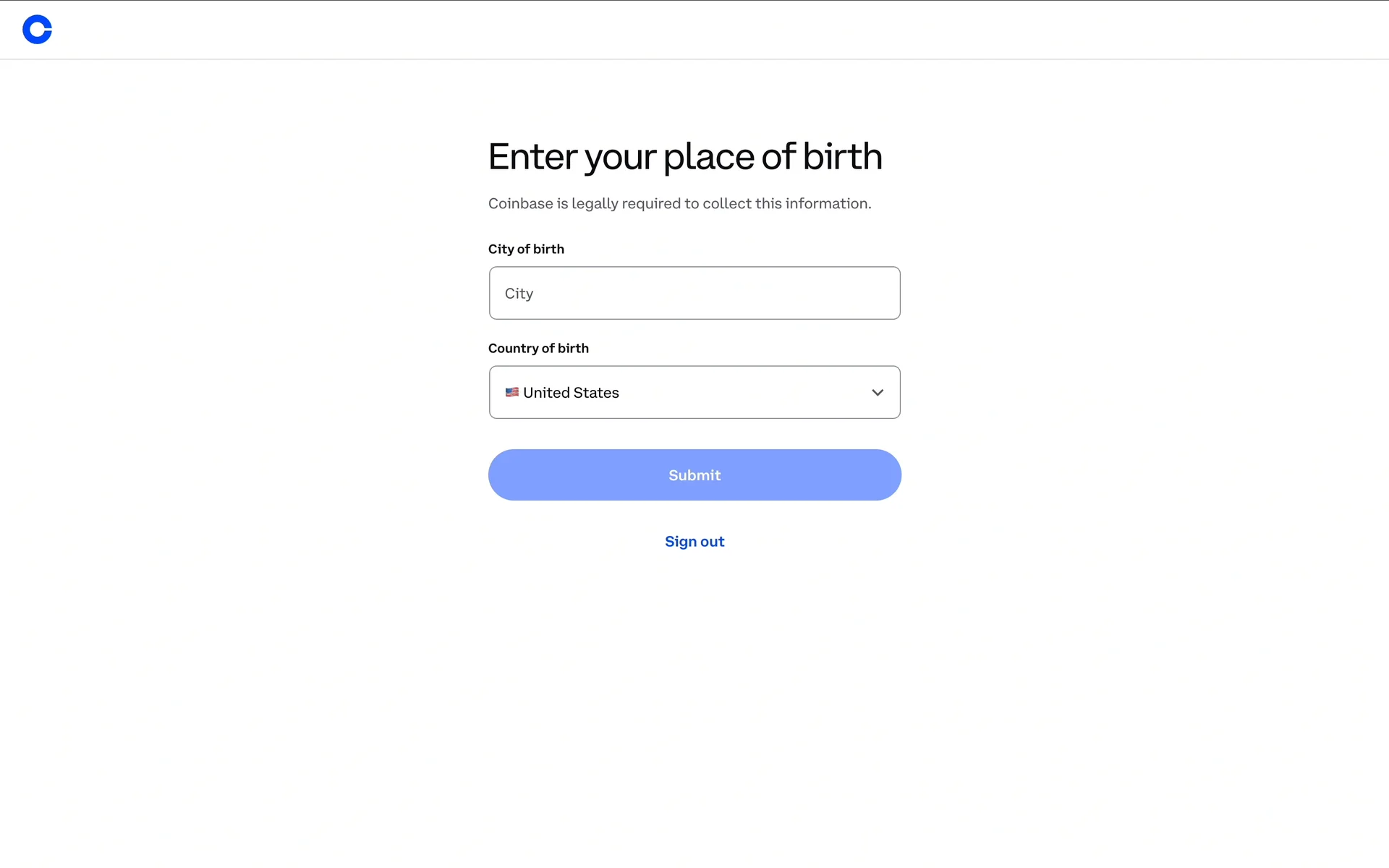Click the 'City' placeholder text
Image resolution: width=1389 pixels, height=868 pixels.
[519, 294]
